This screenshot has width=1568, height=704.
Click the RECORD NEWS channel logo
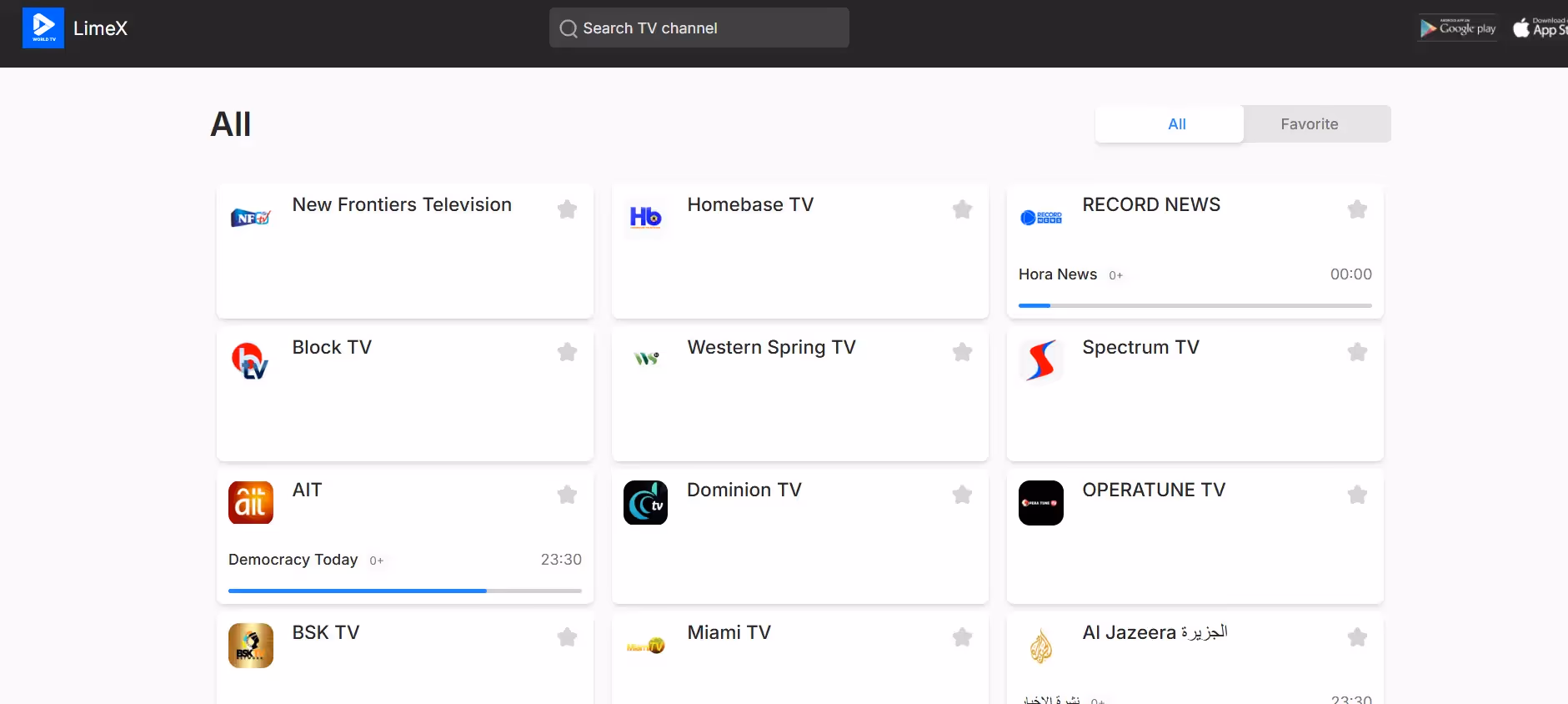coord(1041,218)
